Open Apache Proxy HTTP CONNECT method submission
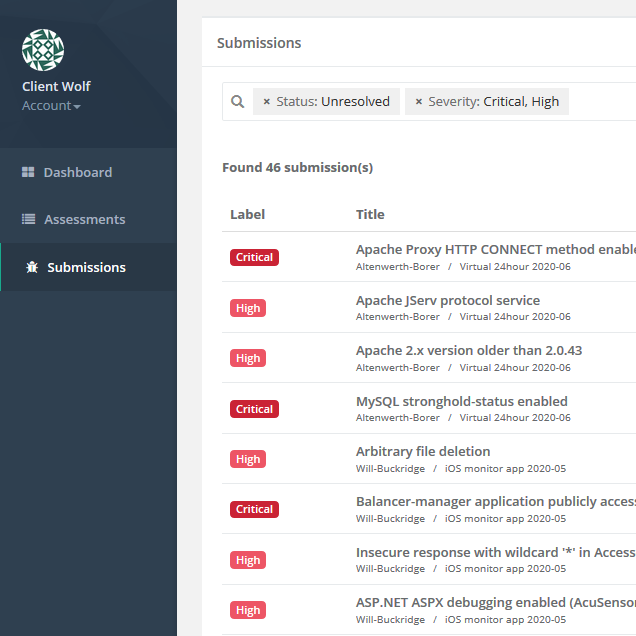This screenshot has height=636, width=636. point(496,249)
